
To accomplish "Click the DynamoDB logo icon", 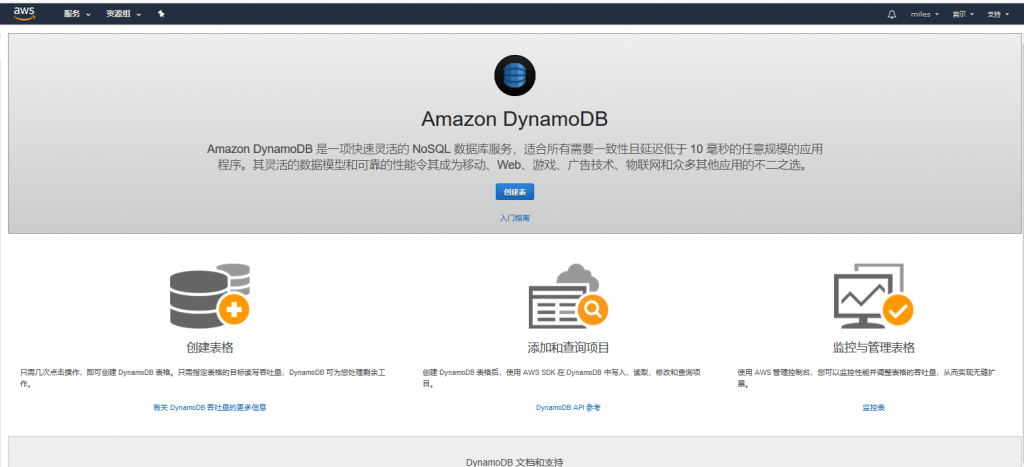I will pyautogui.click(x=515, y=76).
